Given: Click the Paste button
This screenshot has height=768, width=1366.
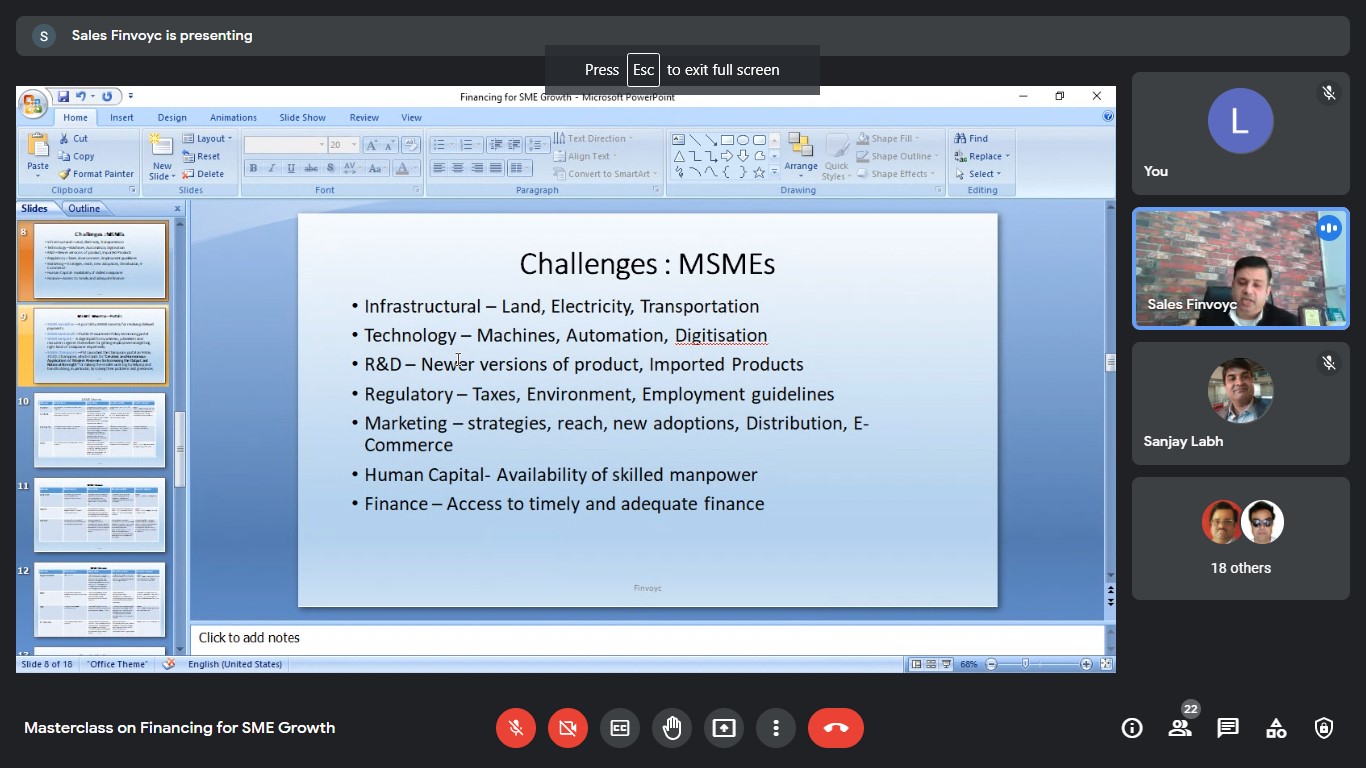Looking at the screenshot, I should click(x=38, y=156).
